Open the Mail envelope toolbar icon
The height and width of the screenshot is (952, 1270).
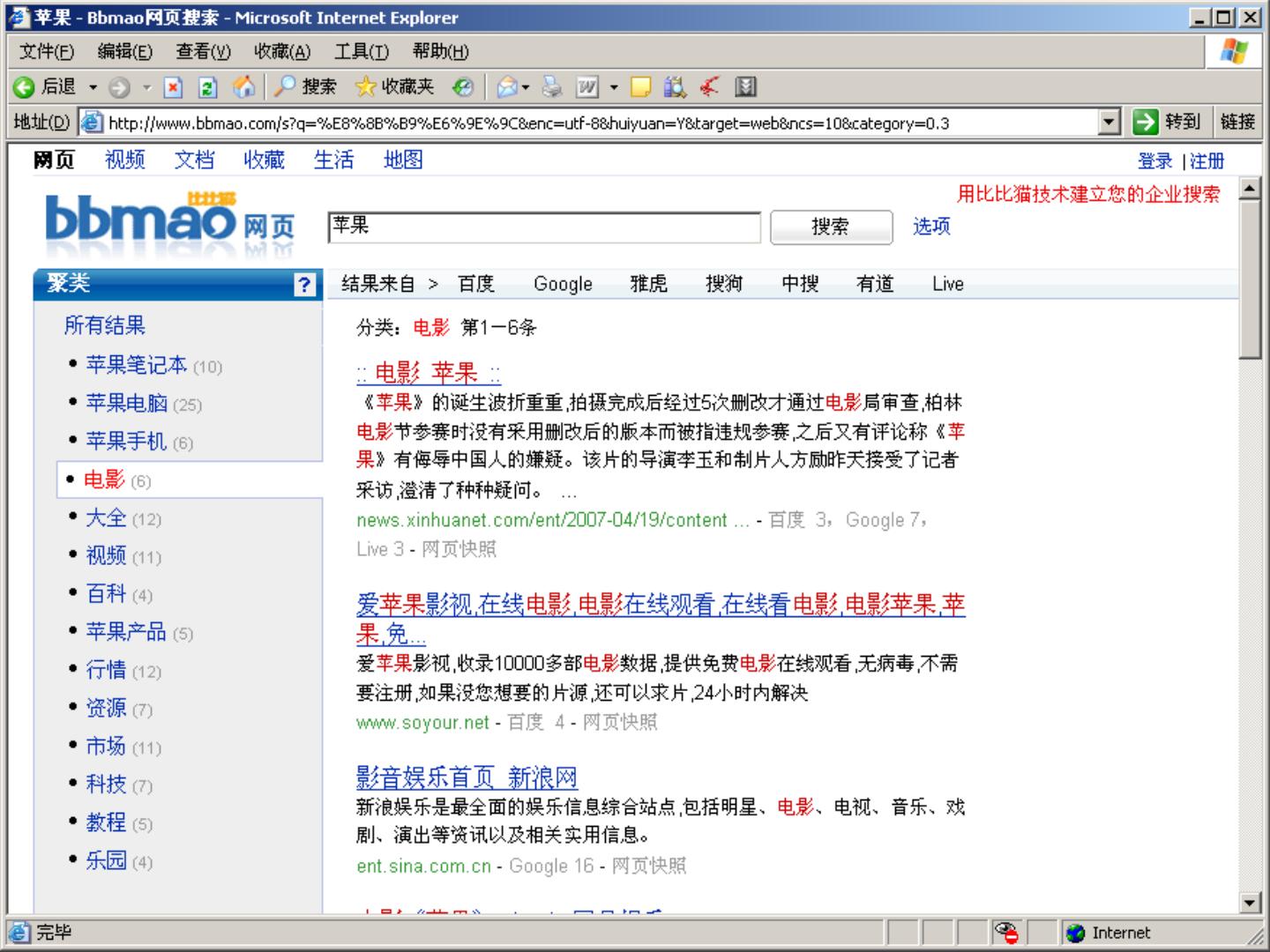point(506,86)
